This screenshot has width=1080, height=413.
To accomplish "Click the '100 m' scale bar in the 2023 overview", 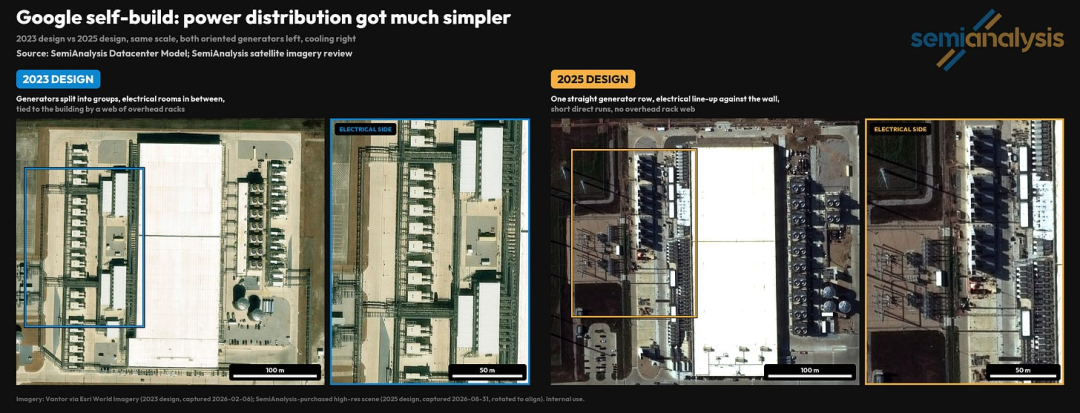I will (275, 372).
